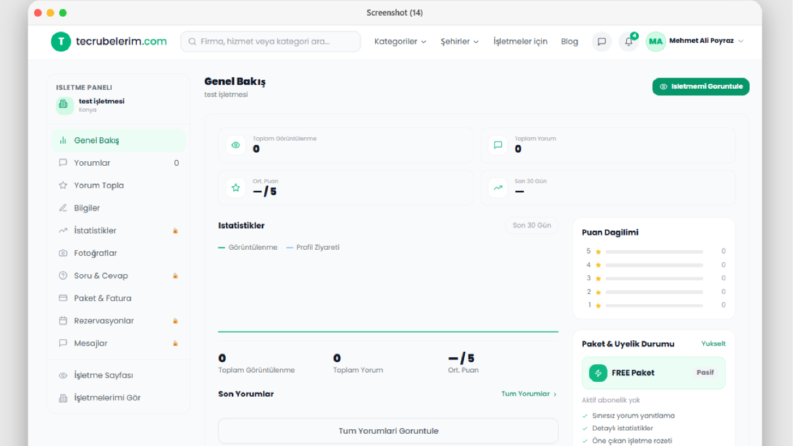The width and height of the screenshot is (793, 446).
Task: Click the MA user avatar
Action: (x=655, y=41)
